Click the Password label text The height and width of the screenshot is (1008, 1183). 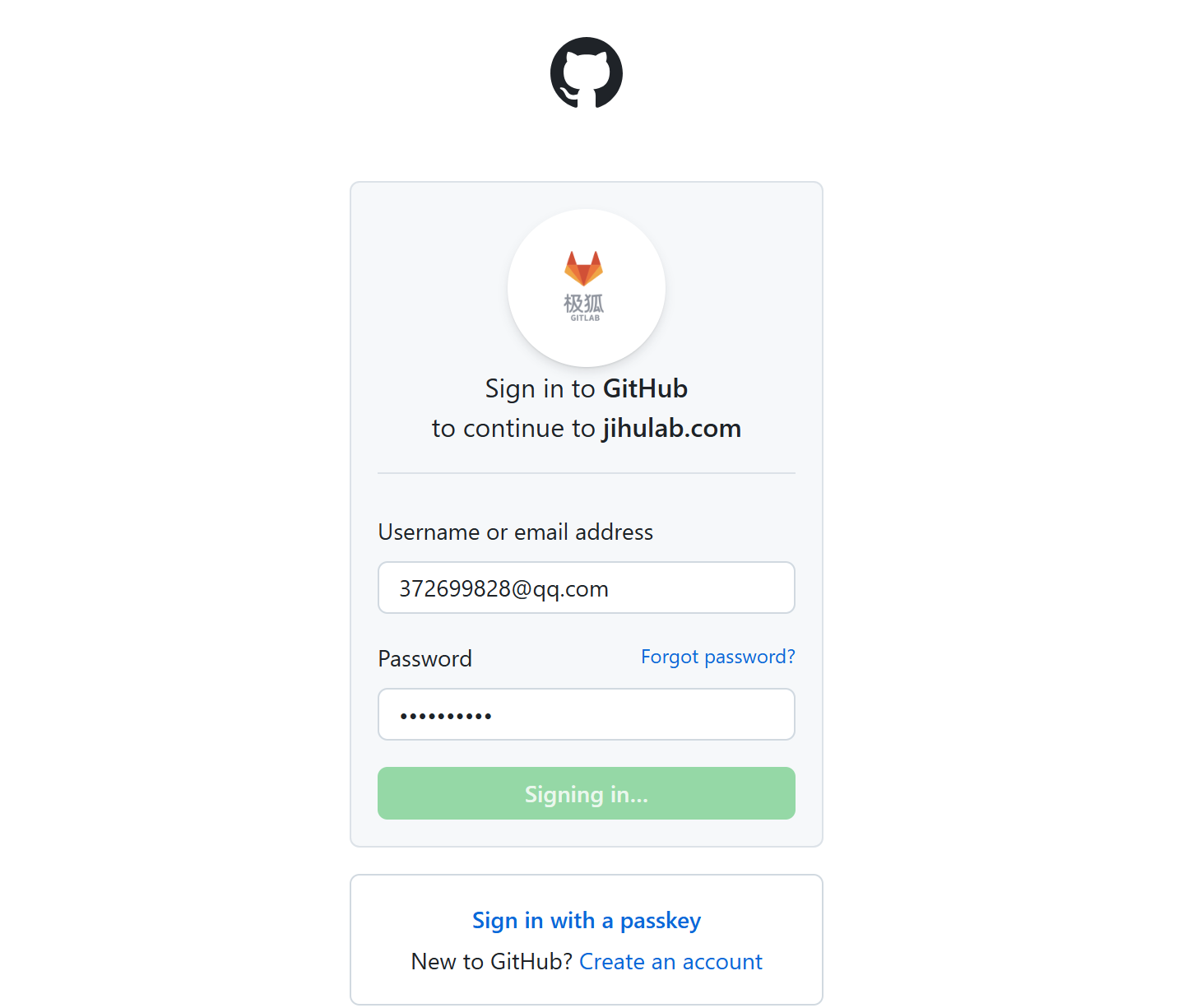click(424, 658)
